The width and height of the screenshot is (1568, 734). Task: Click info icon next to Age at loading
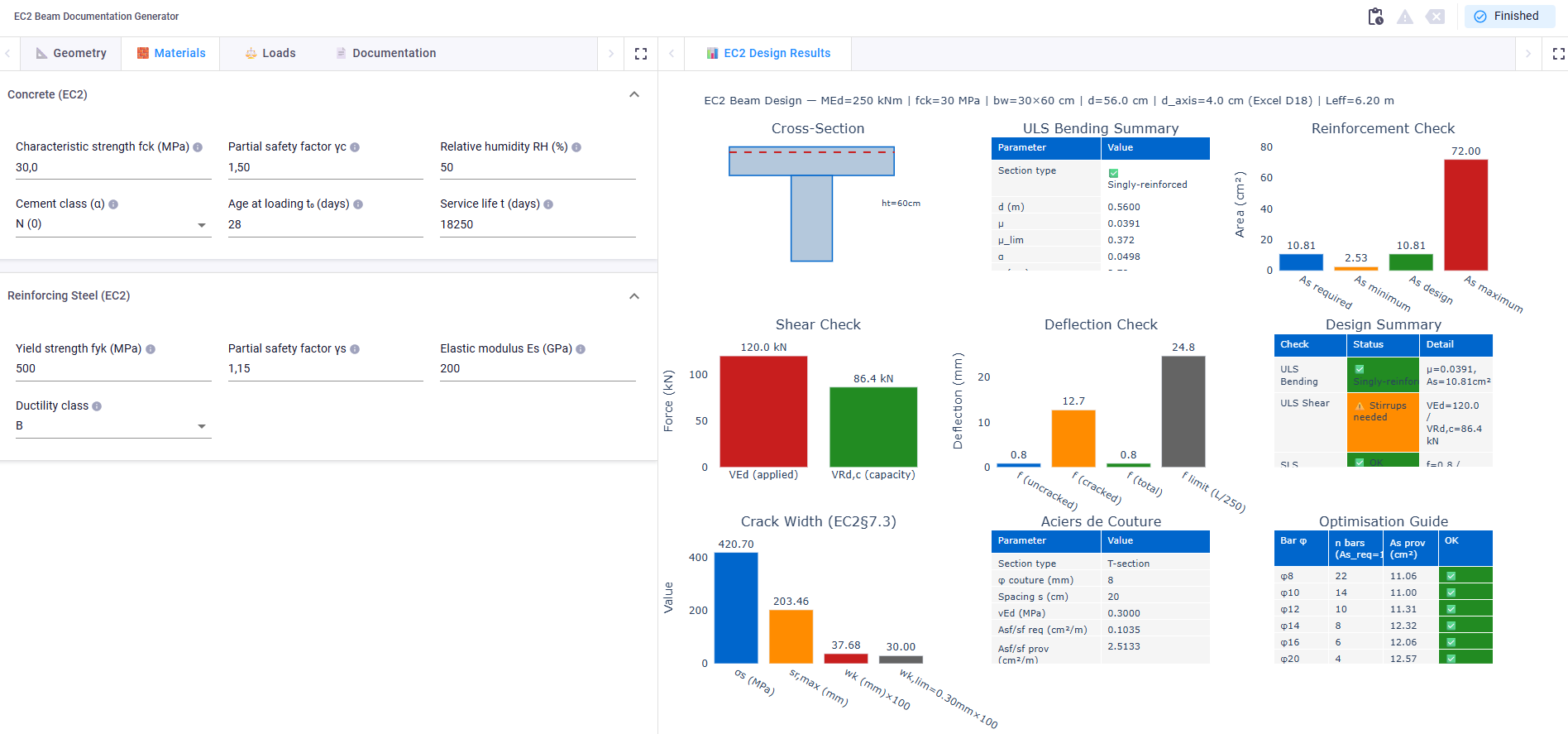(x=358, y=204)
